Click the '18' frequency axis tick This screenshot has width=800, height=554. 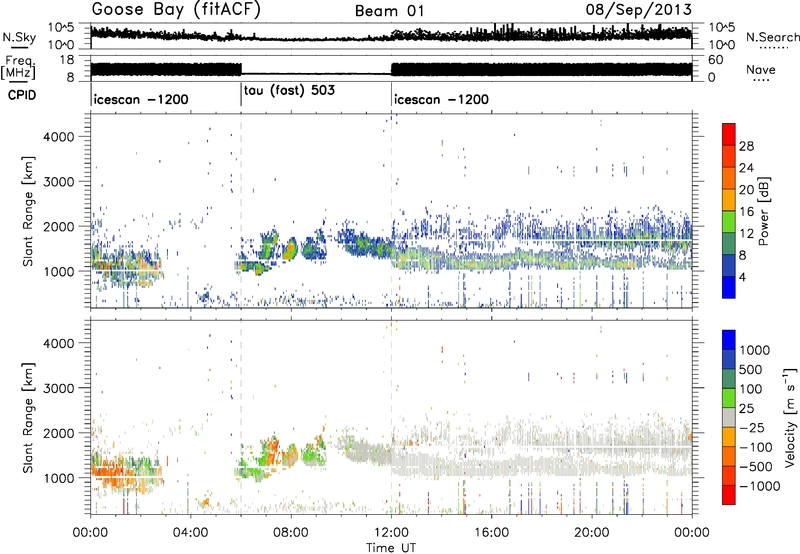pyautogui.click(x=67, y=60)
